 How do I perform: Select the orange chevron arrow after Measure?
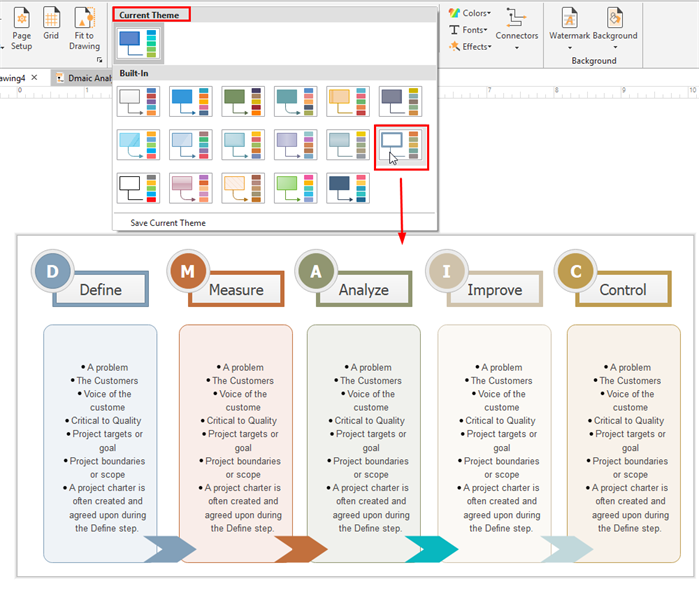(301, 549)
